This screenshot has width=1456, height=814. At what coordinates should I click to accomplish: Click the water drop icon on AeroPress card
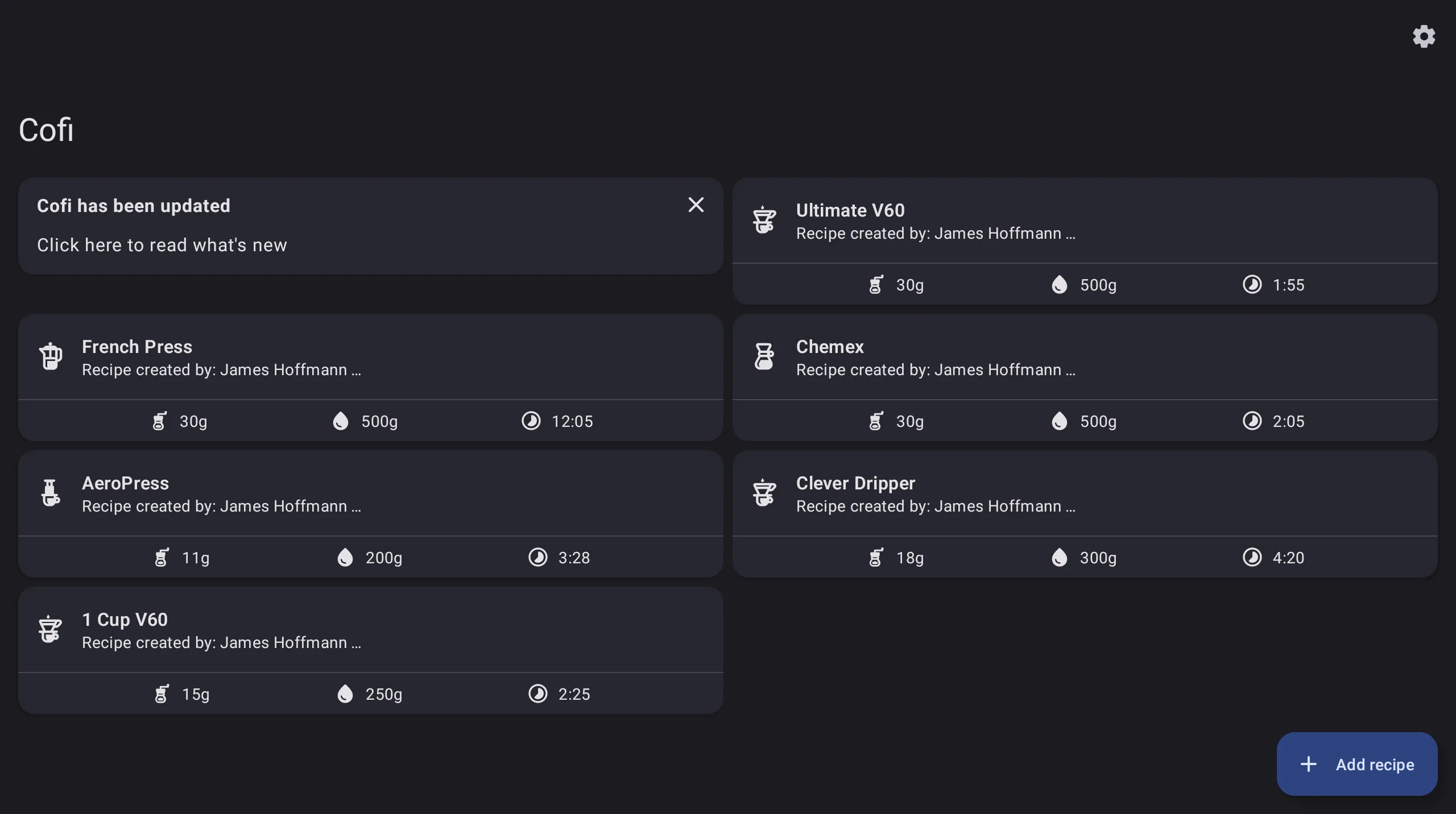(344, 558)
